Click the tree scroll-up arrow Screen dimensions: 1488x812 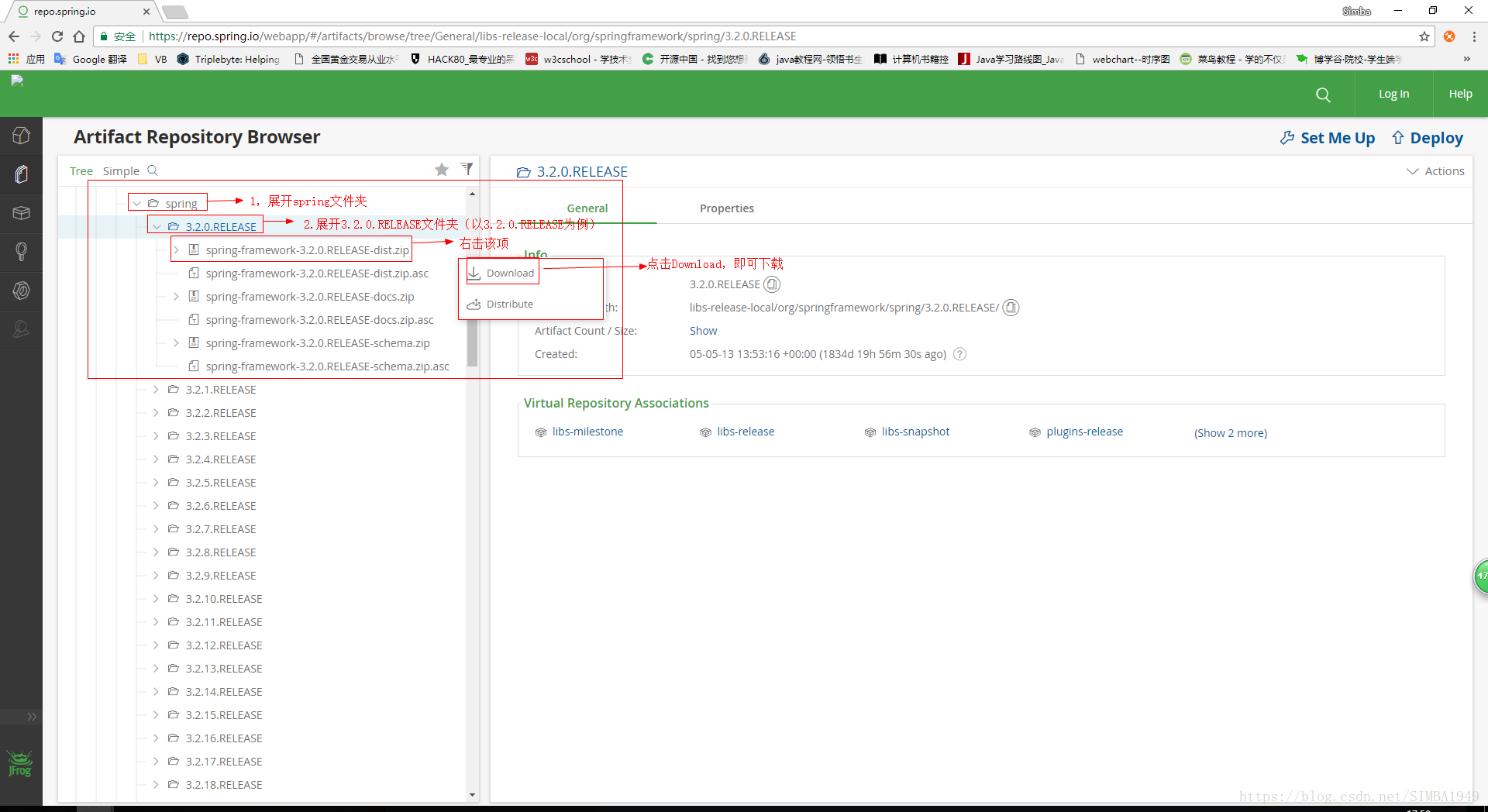tap(472, 194)
